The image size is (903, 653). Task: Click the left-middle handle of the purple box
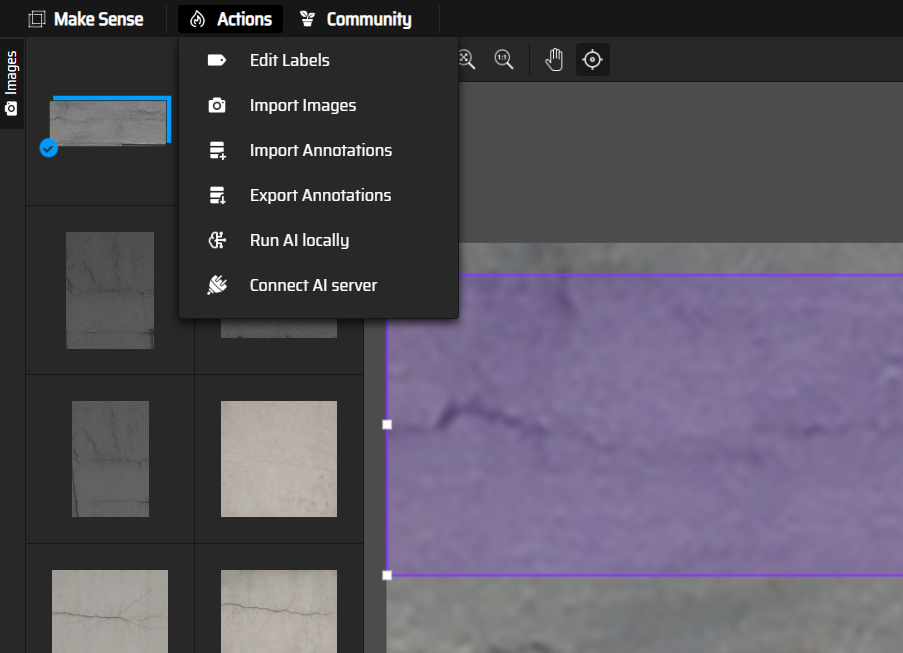[x=387, y=424]
